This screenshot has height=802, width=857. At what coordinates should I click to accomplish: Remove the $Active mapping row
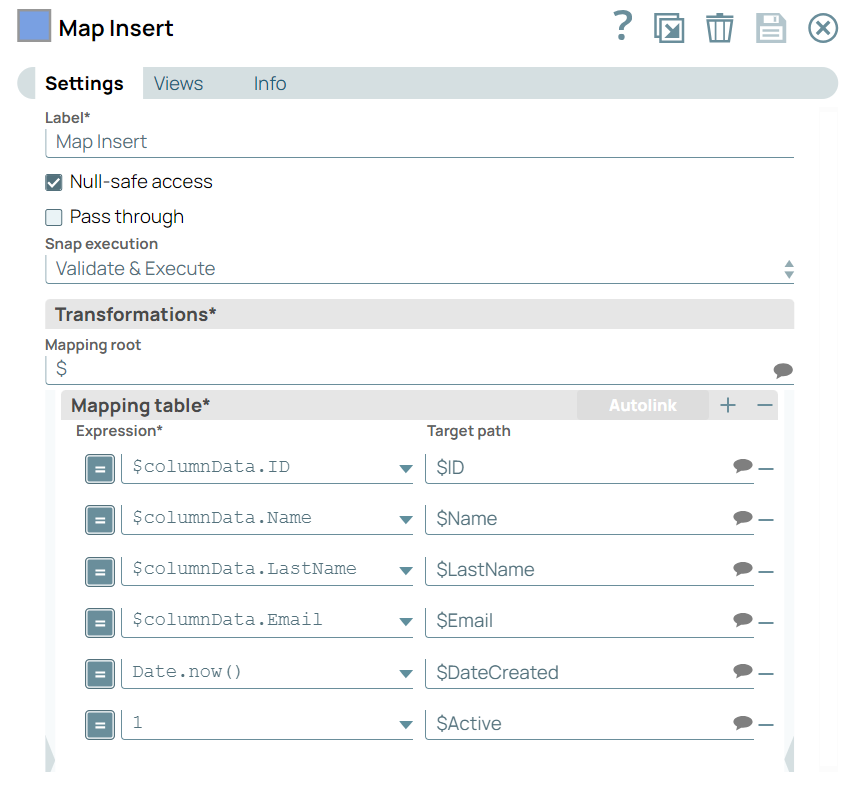[x=766, y=724]
